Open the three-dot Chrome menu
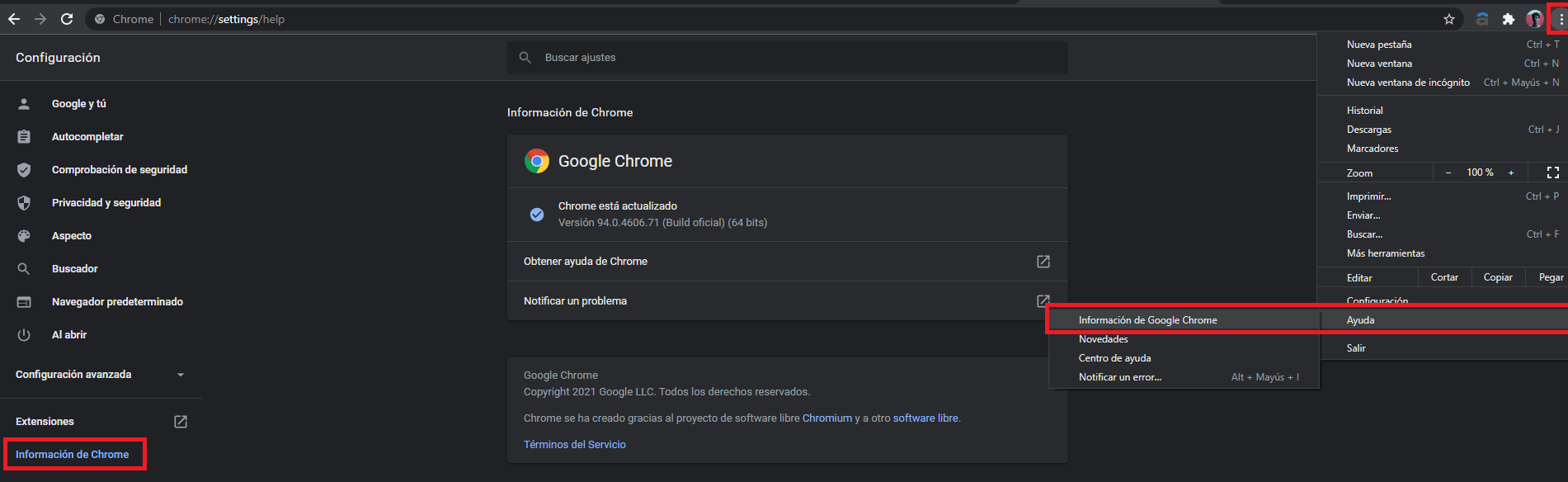Viewport: 1568px width, 482px height. [1561, 19]
